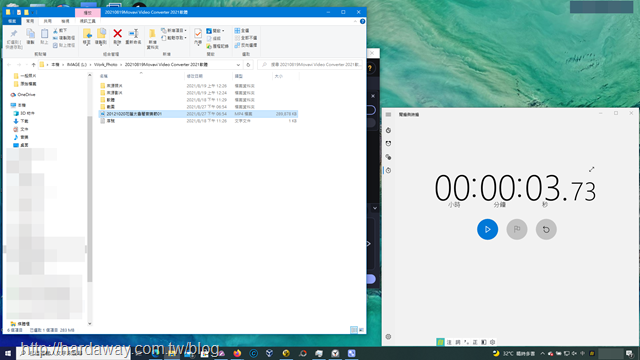Select the Stopwatch page in Clock sidebar
This screenshot has height=360, width=640.
point(388,170)
